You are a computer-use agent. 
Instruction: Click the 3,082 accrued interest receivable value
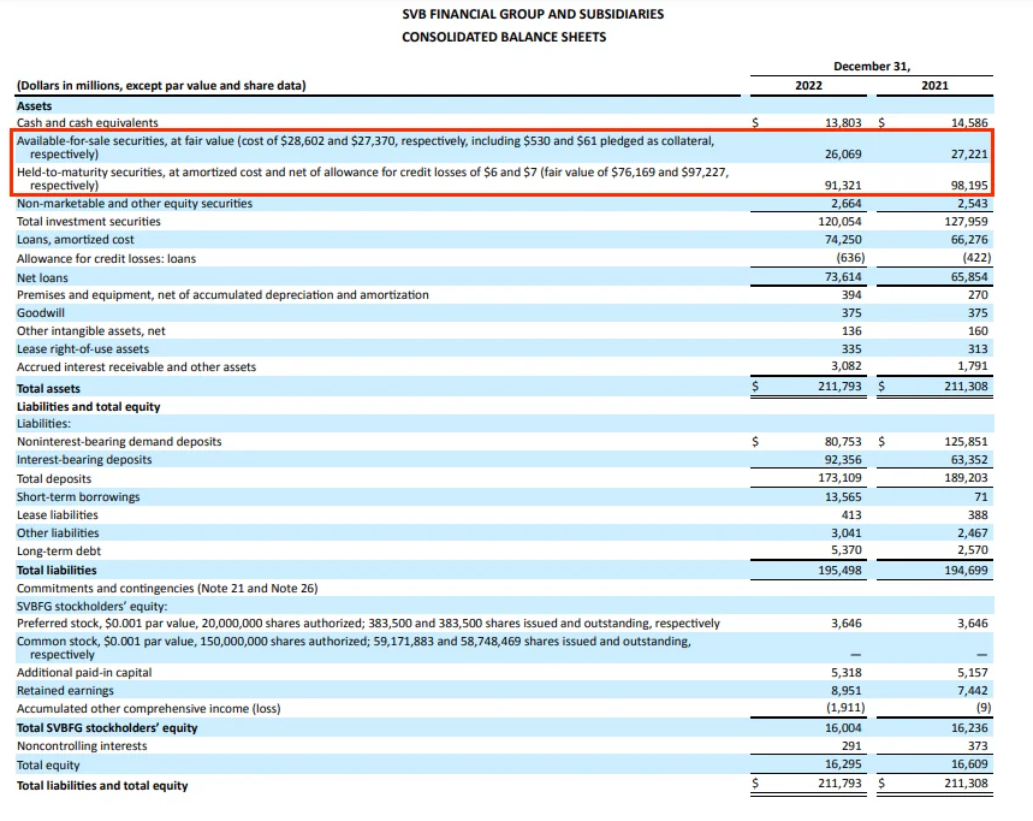[846, 366]
